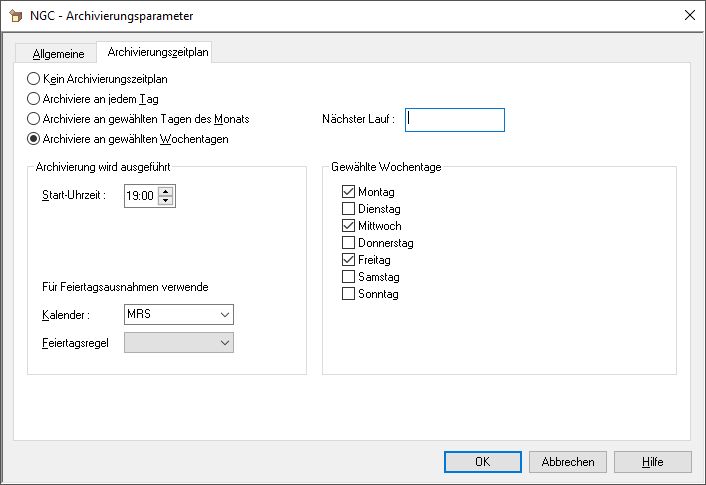Screen dimensions: 706x485
Task: Uncheck the Montag checkbox
Action: pos(349,192)
